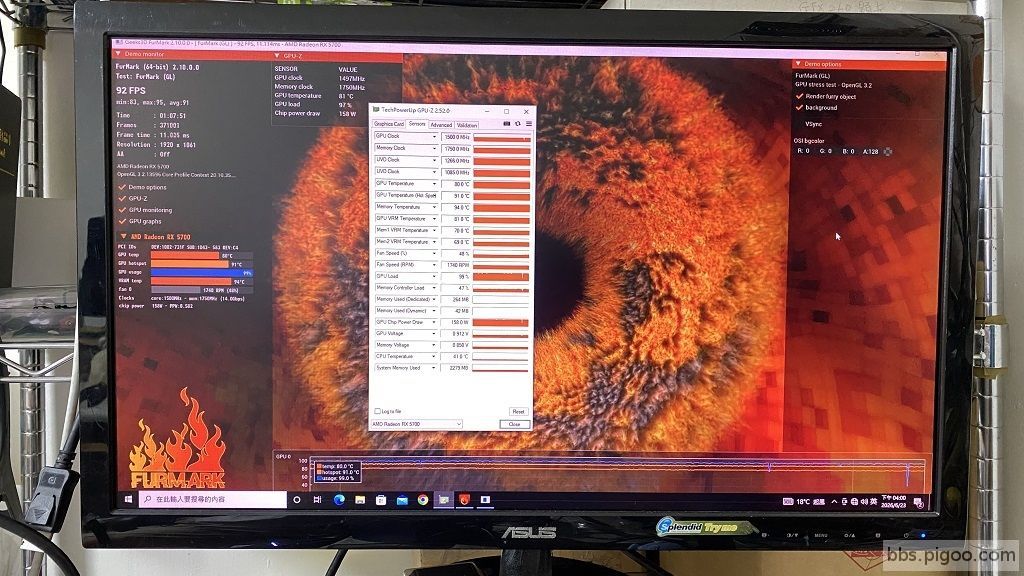This screenshot has height=576, width=1024.
Task: Click the GPU-Z refresh icon
Action: [518, 123]
